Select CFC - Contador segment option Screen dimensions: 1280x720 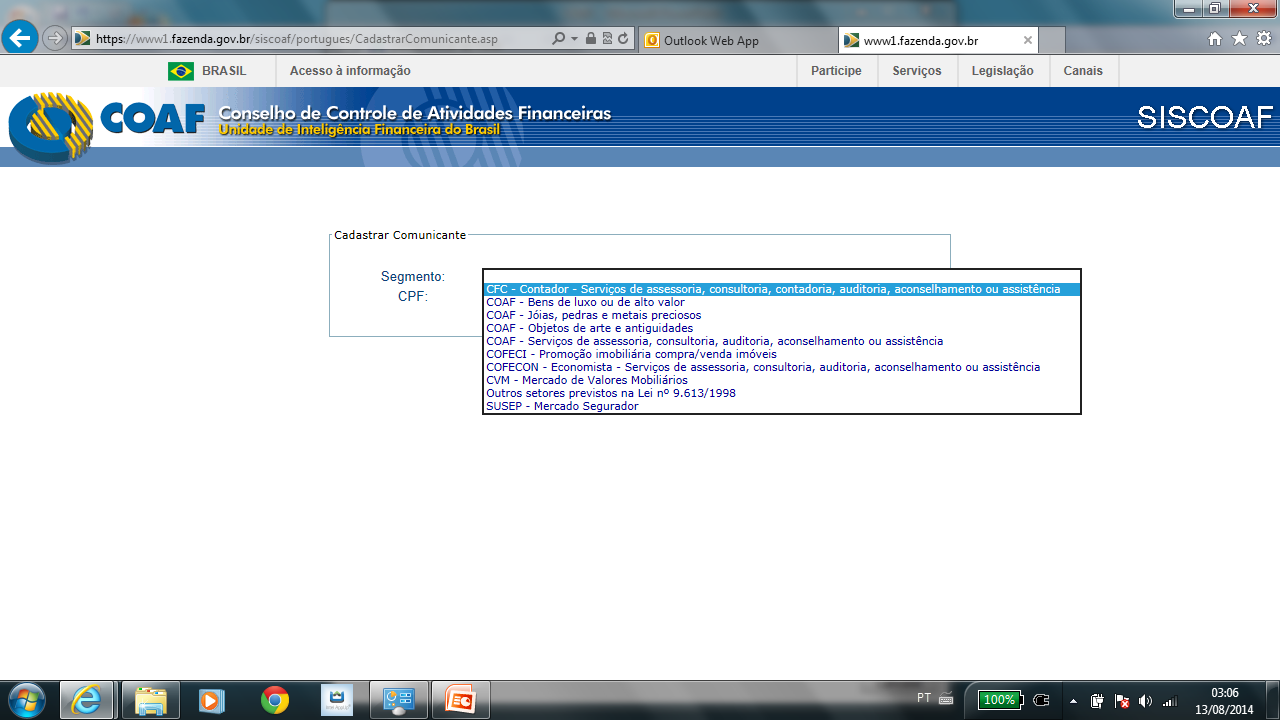(781, 289)
